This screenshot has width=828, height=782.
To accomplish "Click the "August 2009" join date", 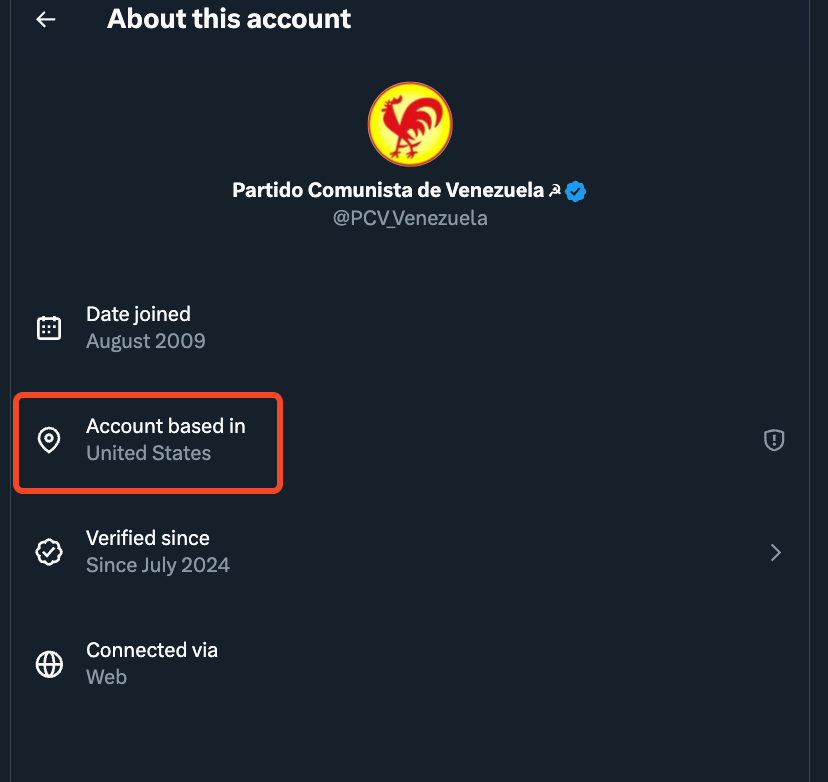I will click(146, 341).
